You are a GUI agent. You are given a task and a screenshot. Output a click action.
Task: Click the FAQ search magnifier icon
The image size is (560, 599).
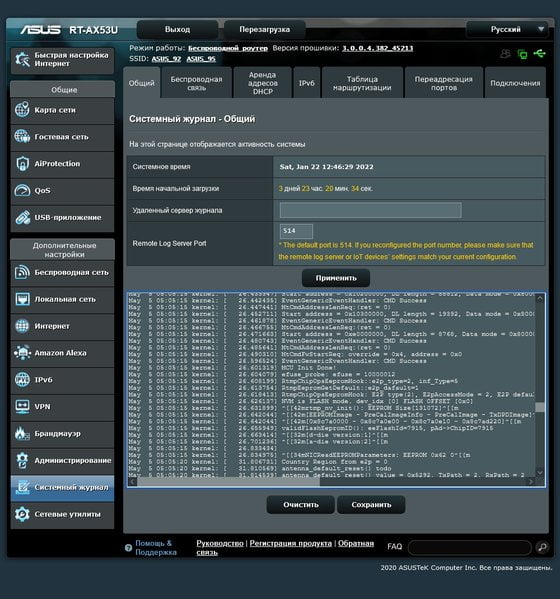point(542,547)
